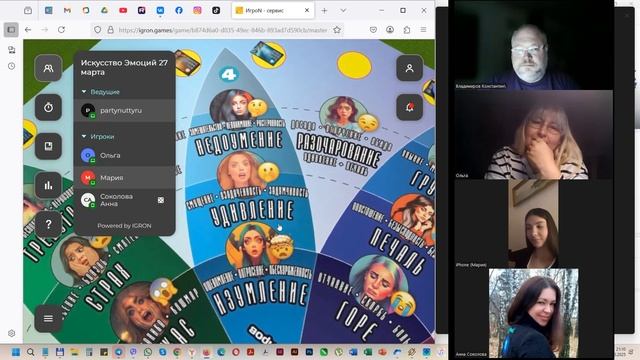
Task: Open the question mark help button
Action: (48, 224)
